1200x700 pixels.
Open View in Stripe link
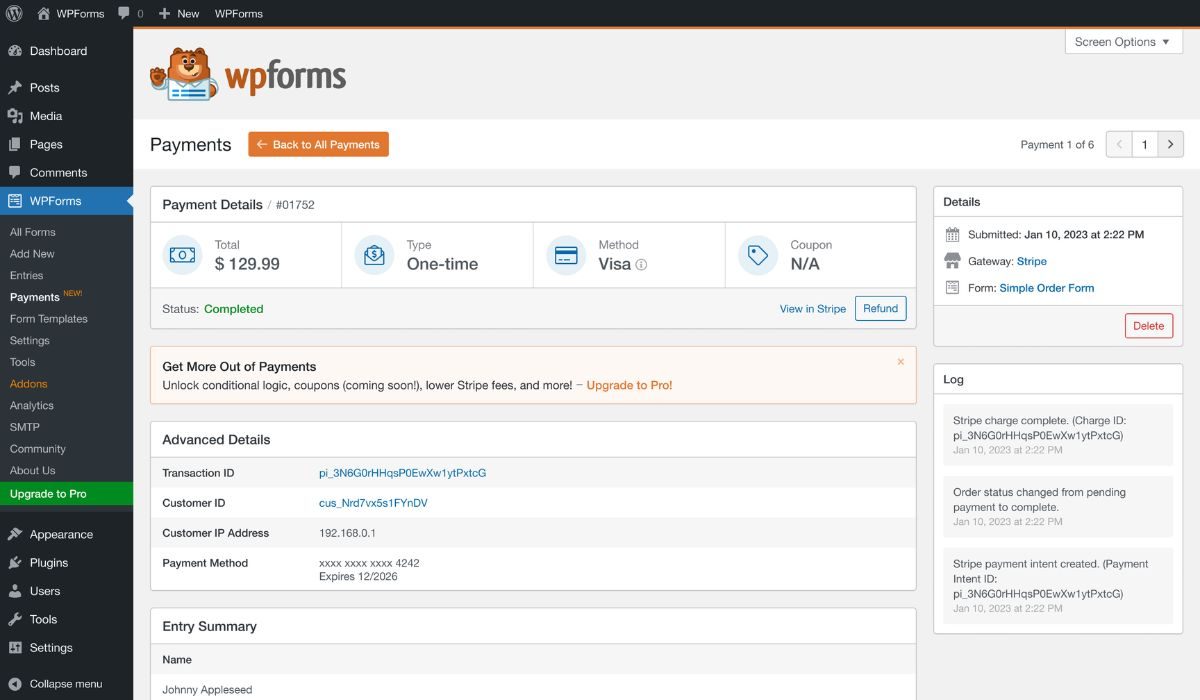813,309
